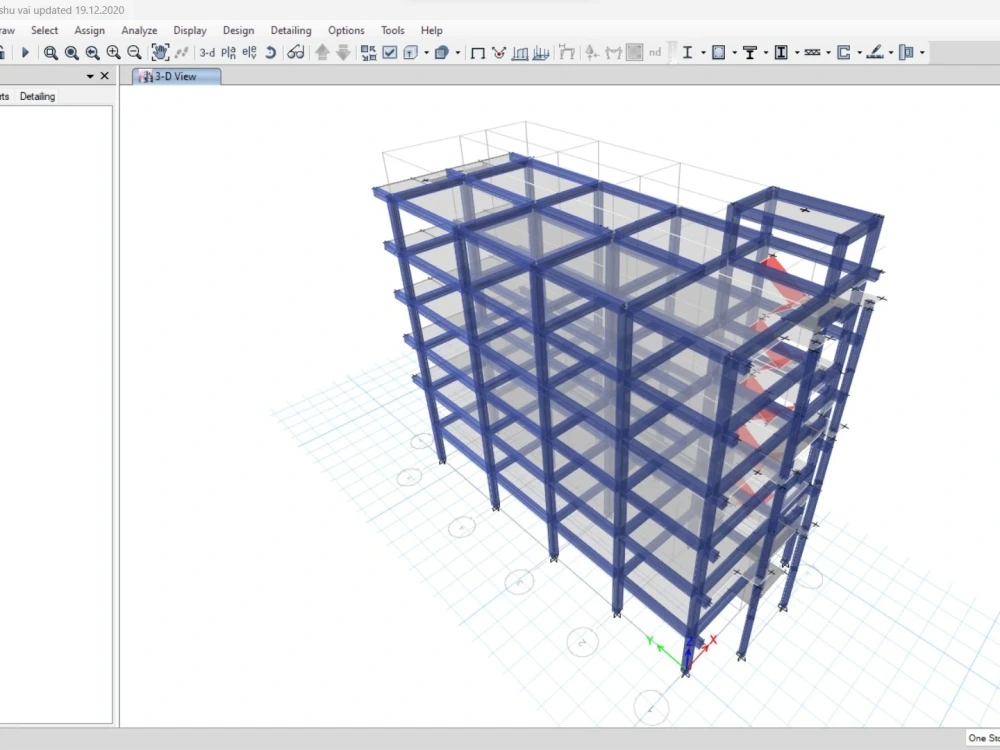Zoom out one step
Image resolution: width=1000 pixels, height=750 pixels.
[x=133, y=52]
